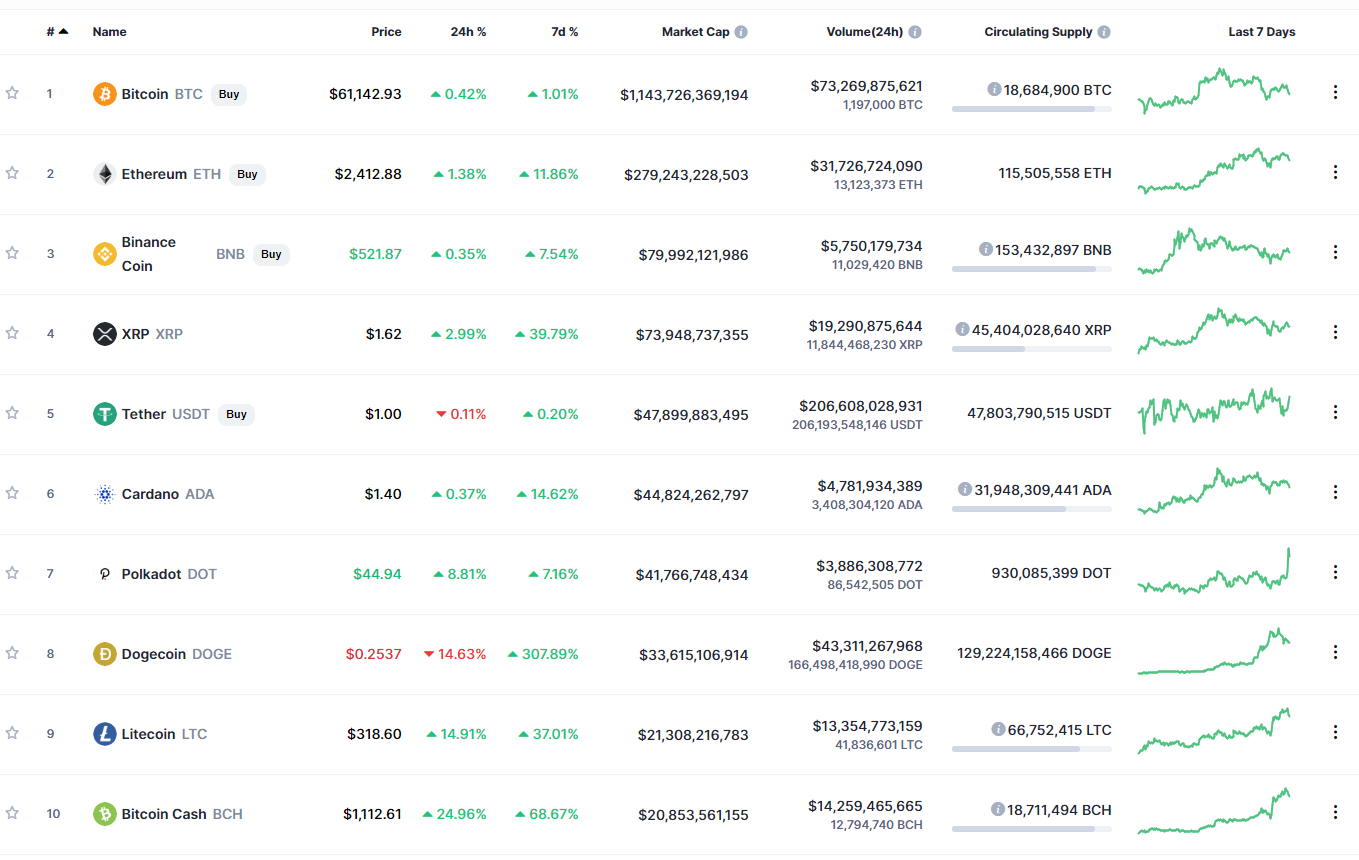This screenshot has height=860, width=1359.
Task: Open the three-dot menu for Polkadot
Action: click(1335, 572)
